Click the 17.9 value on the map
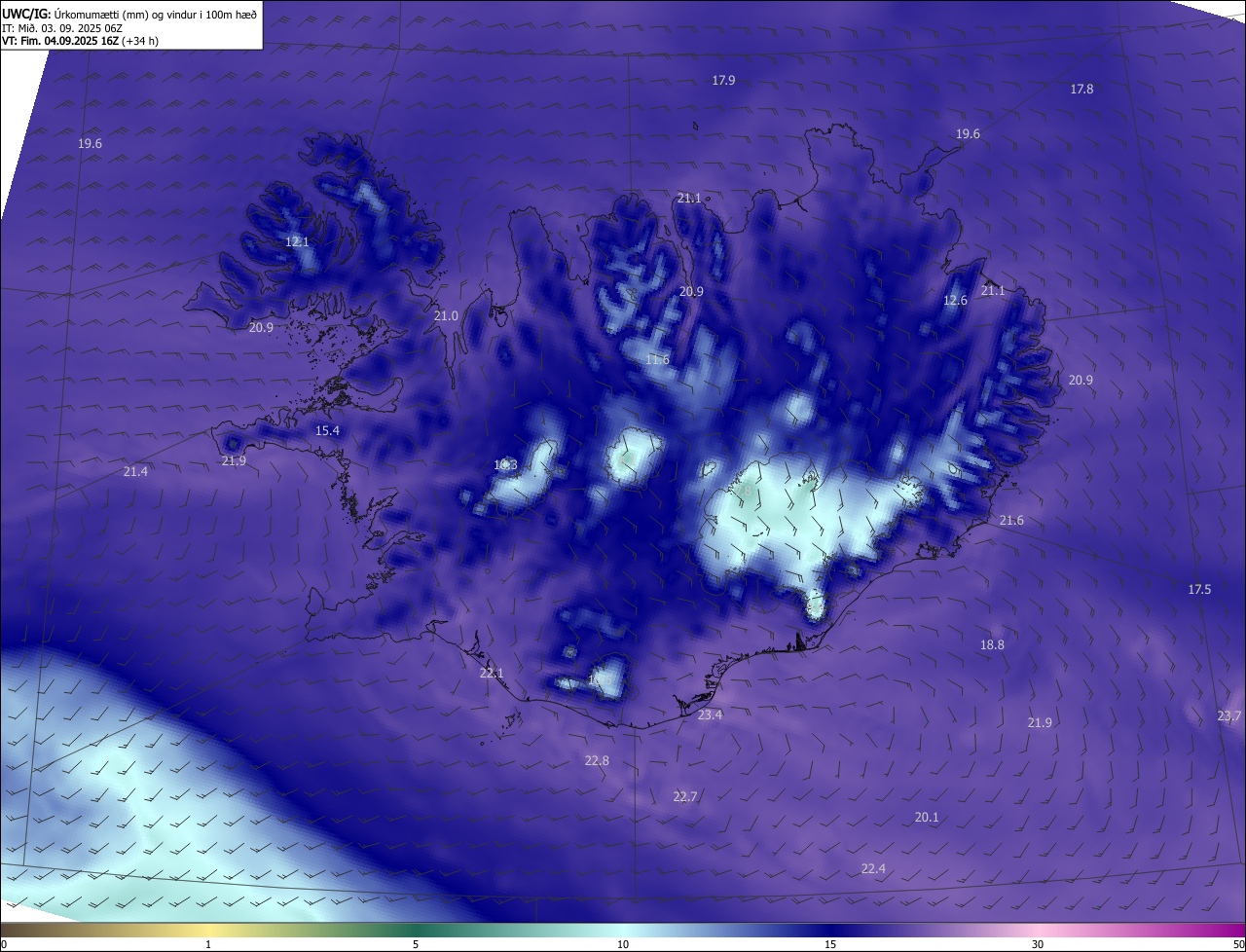The height and width of the screenshot is (952, 1246). point(723,81)
